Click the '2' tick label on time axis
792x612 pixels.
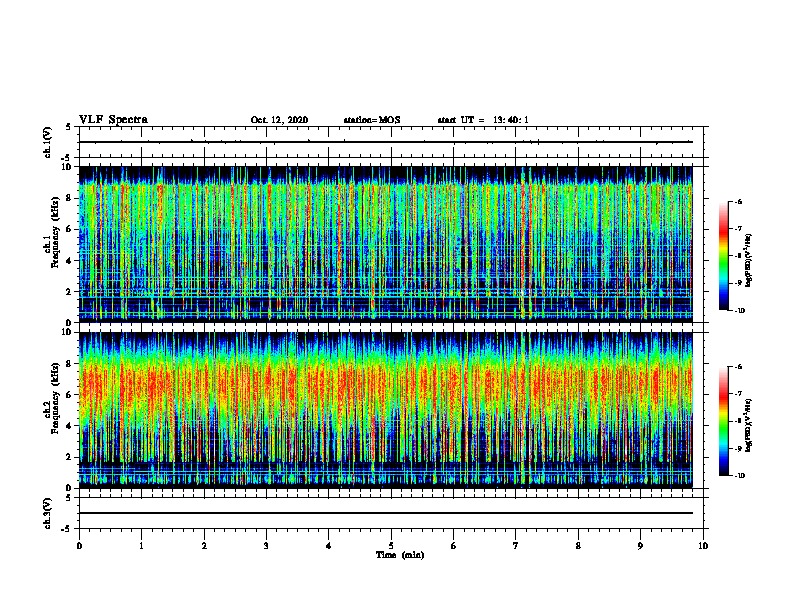[204, 546]
